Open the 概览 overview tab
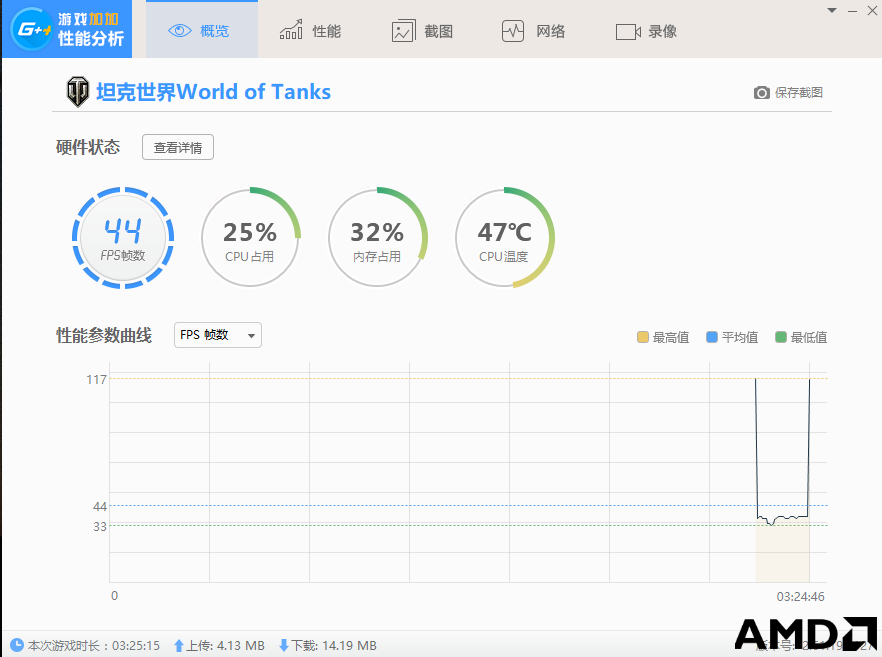This screenshot has width=882, height=657. tap(201, 29)
